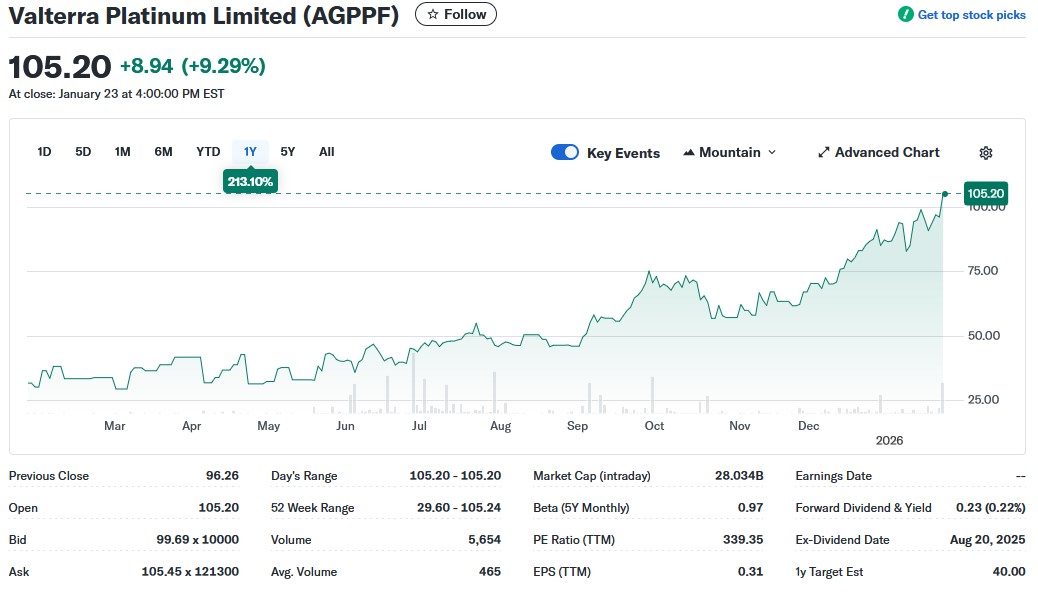
Task: Click the At close January 23 timestamp
Action: point(117,94)
